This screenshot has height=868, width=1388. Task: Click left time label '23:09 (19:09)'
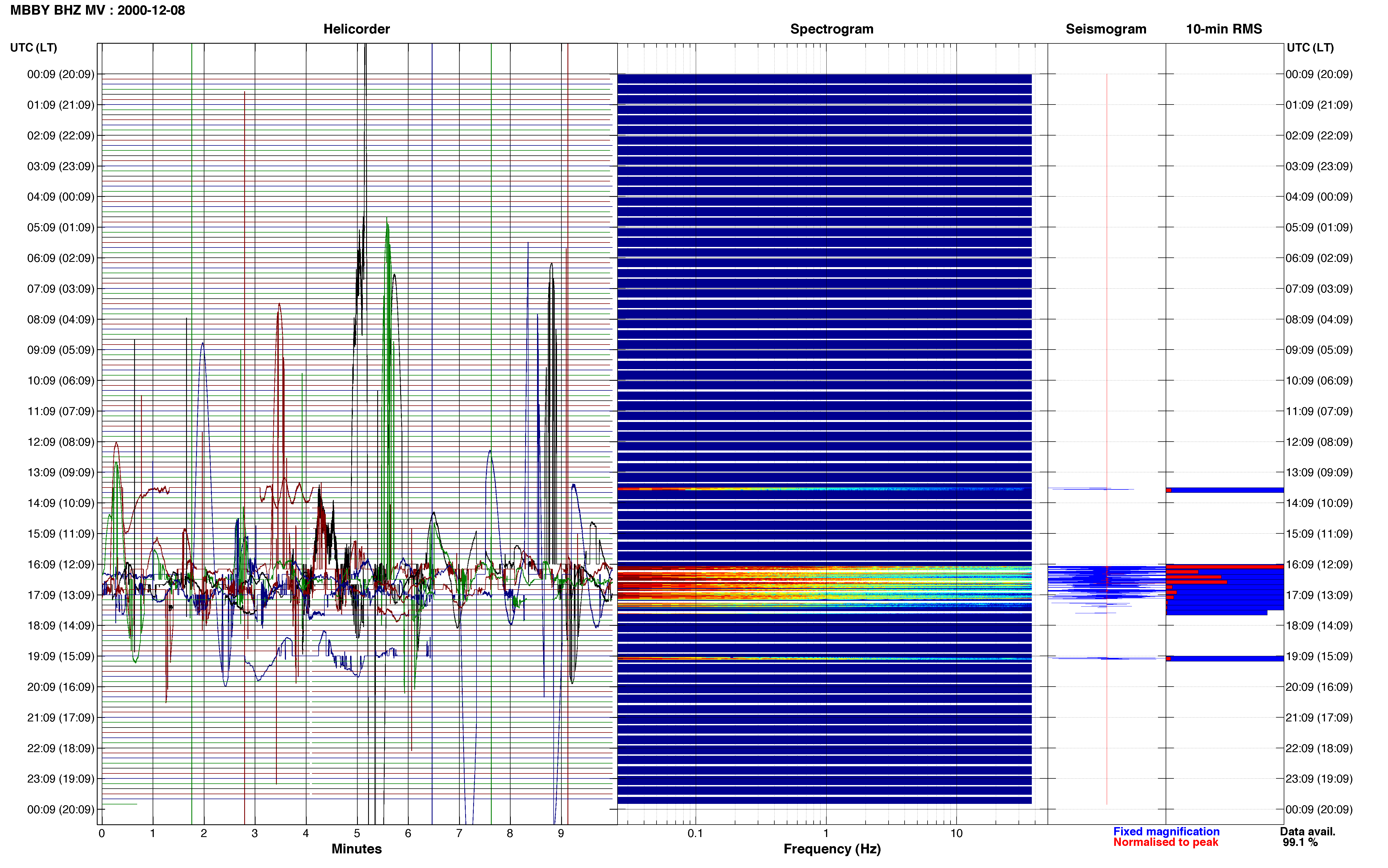61,778
